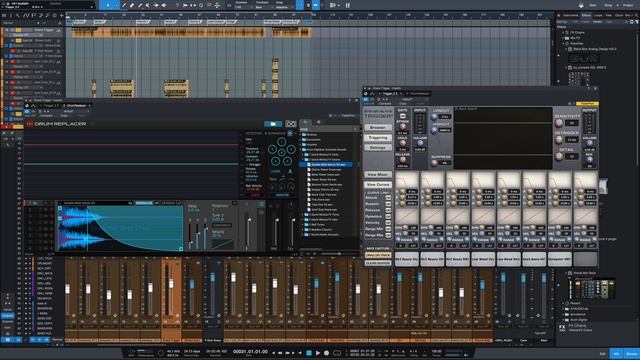Toggle the Velocity curve link box

pos(388,223)
